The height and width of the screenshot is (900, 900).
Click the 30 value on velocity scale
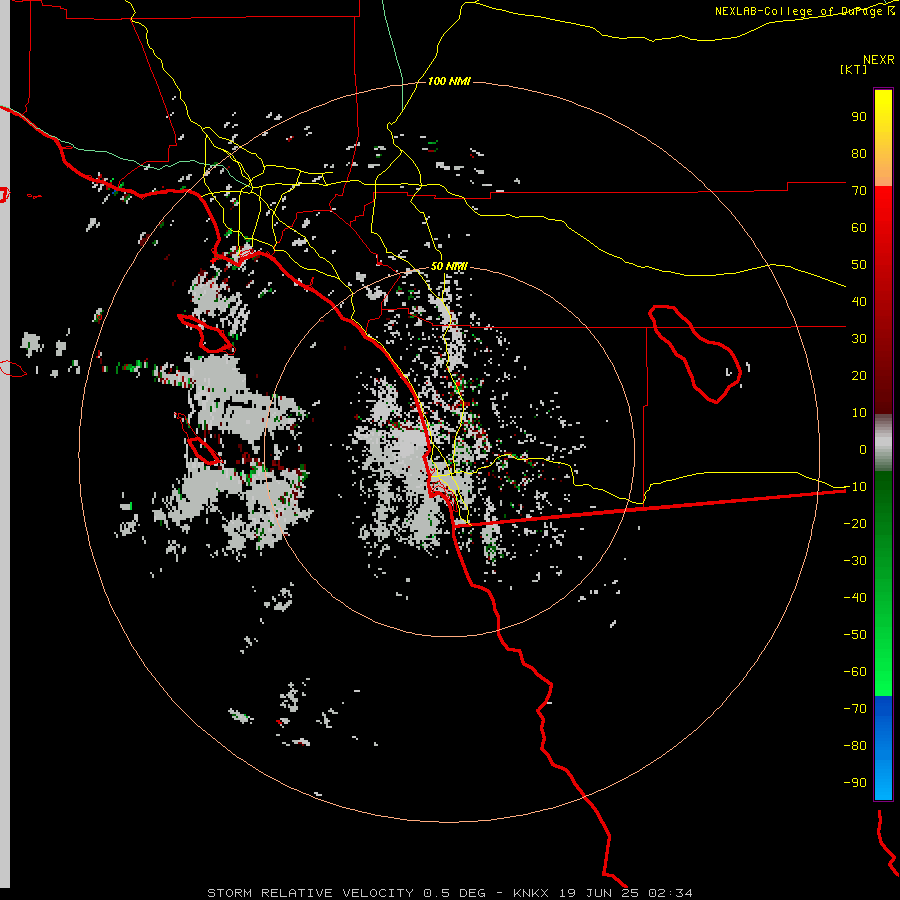(x=859, y=339)
